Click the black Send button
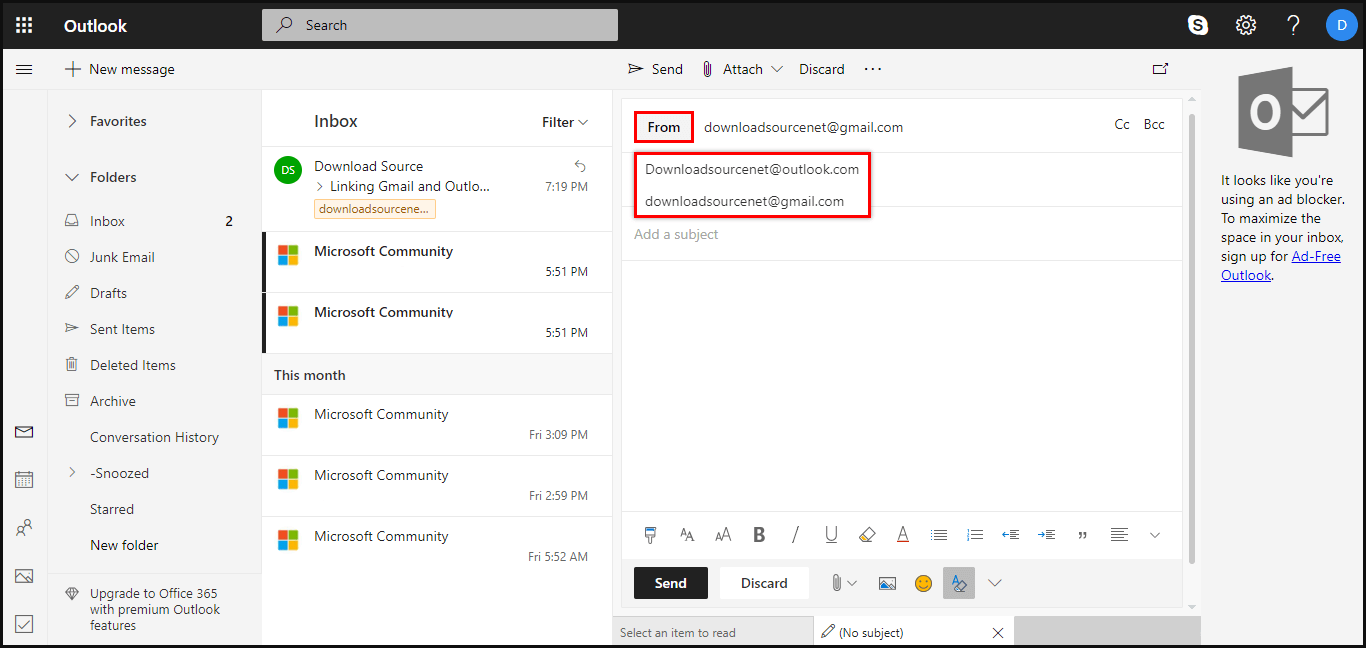This screenshot has width=1366, height=648. (671, 583)
